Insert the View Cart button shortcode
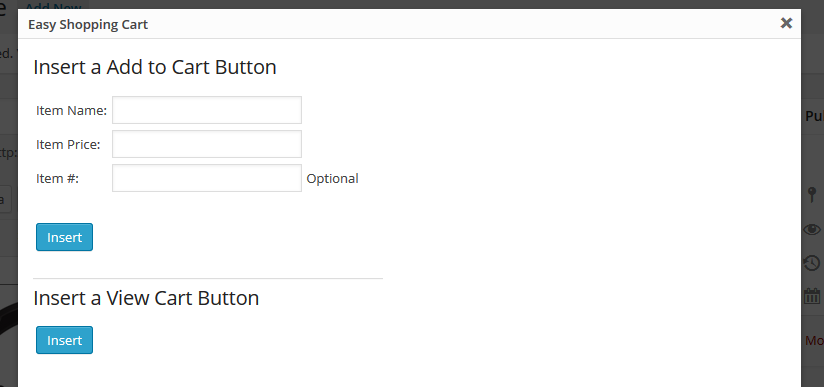Image resolution: width=824 pixels, height=387 pixels. pos(65,340)
